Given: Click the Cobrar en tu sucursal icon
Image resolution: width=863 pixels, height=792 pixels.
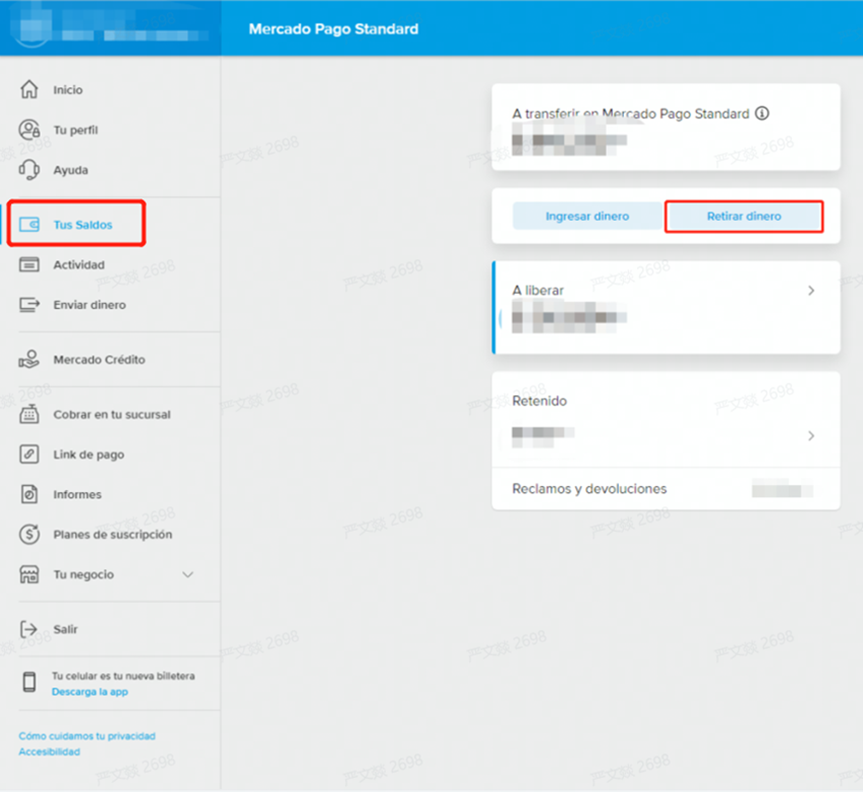Looking at the screenshot, I should point(29,415).
